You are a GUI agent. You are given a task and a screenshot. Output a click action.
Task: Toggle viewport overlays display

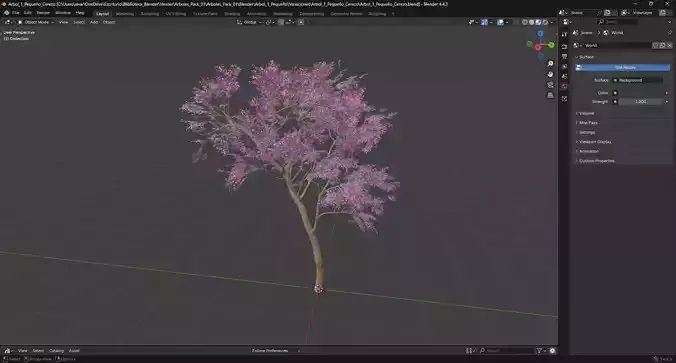coord(500,22)
